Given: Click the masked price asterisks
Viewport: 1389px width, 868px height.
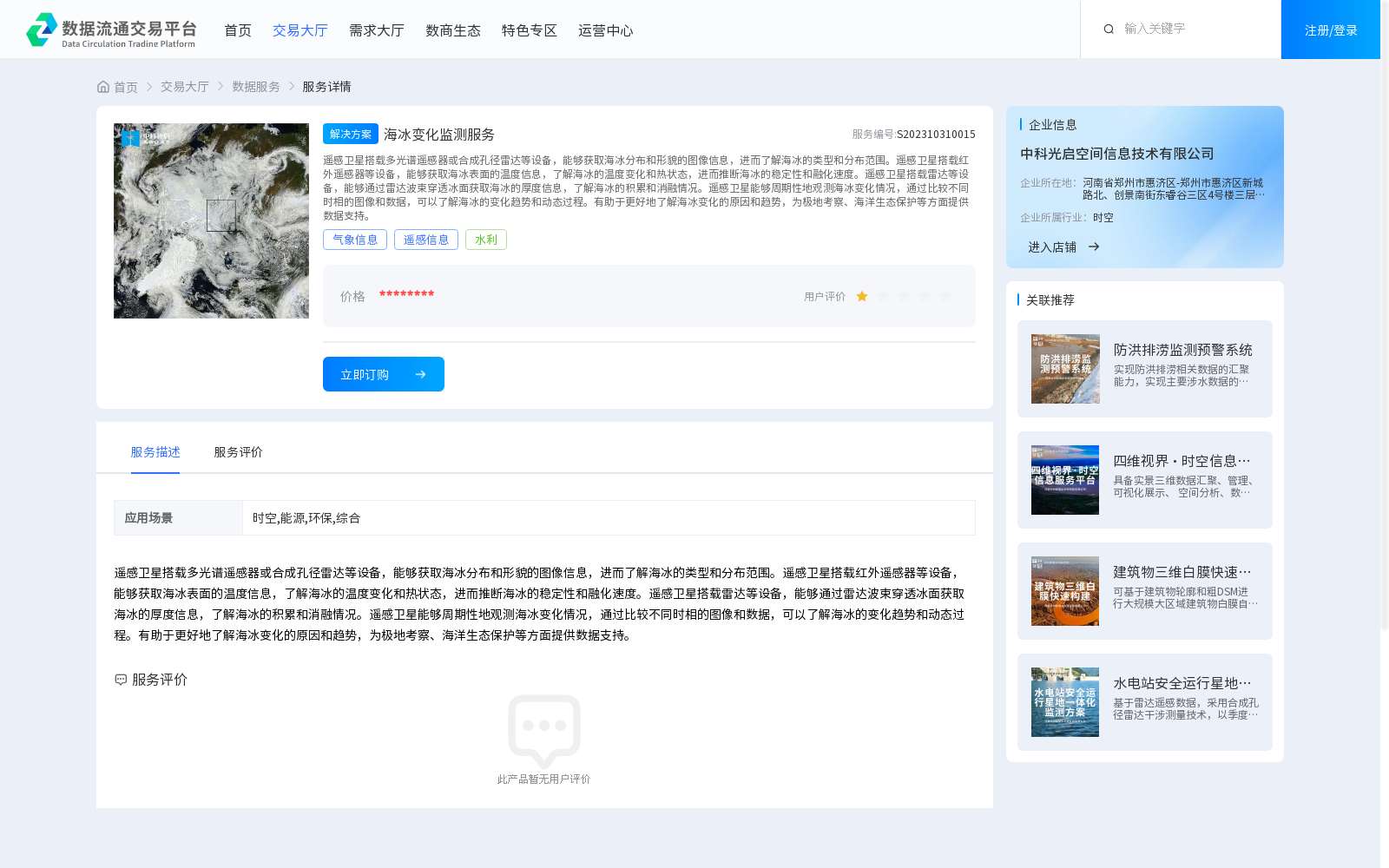Looking at the screenshot, I should click(x=406, y=295).
